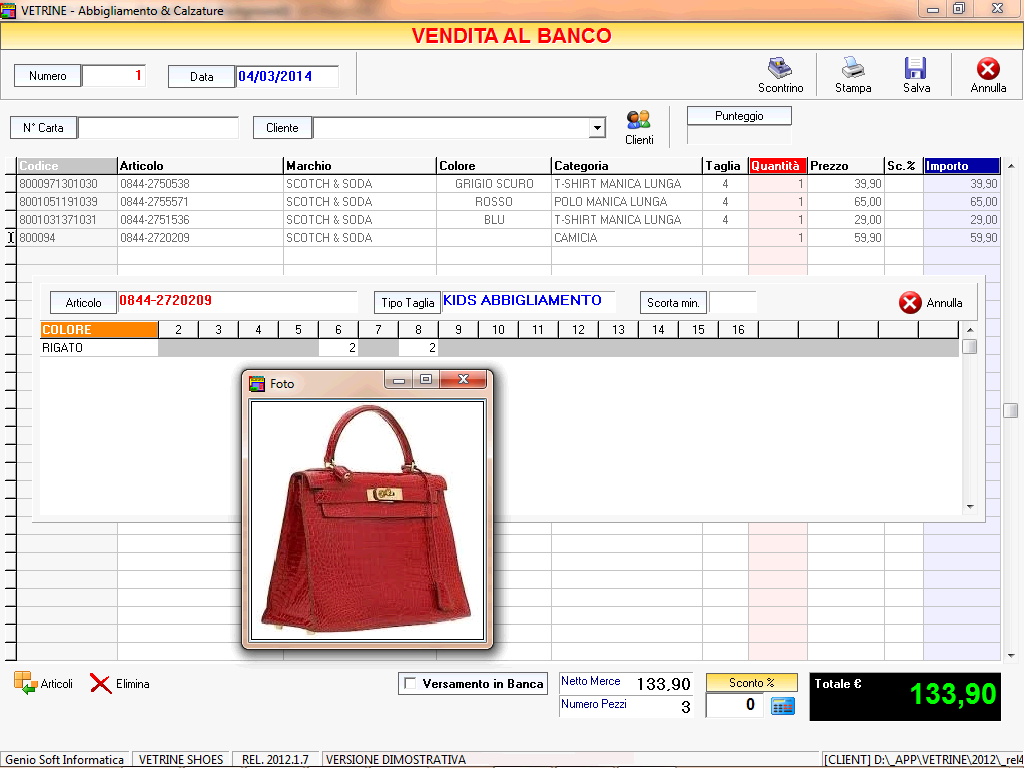Cancel the sale with top Annulla
This screenshot has height=768, width=1024.
(x=988, y=69)
